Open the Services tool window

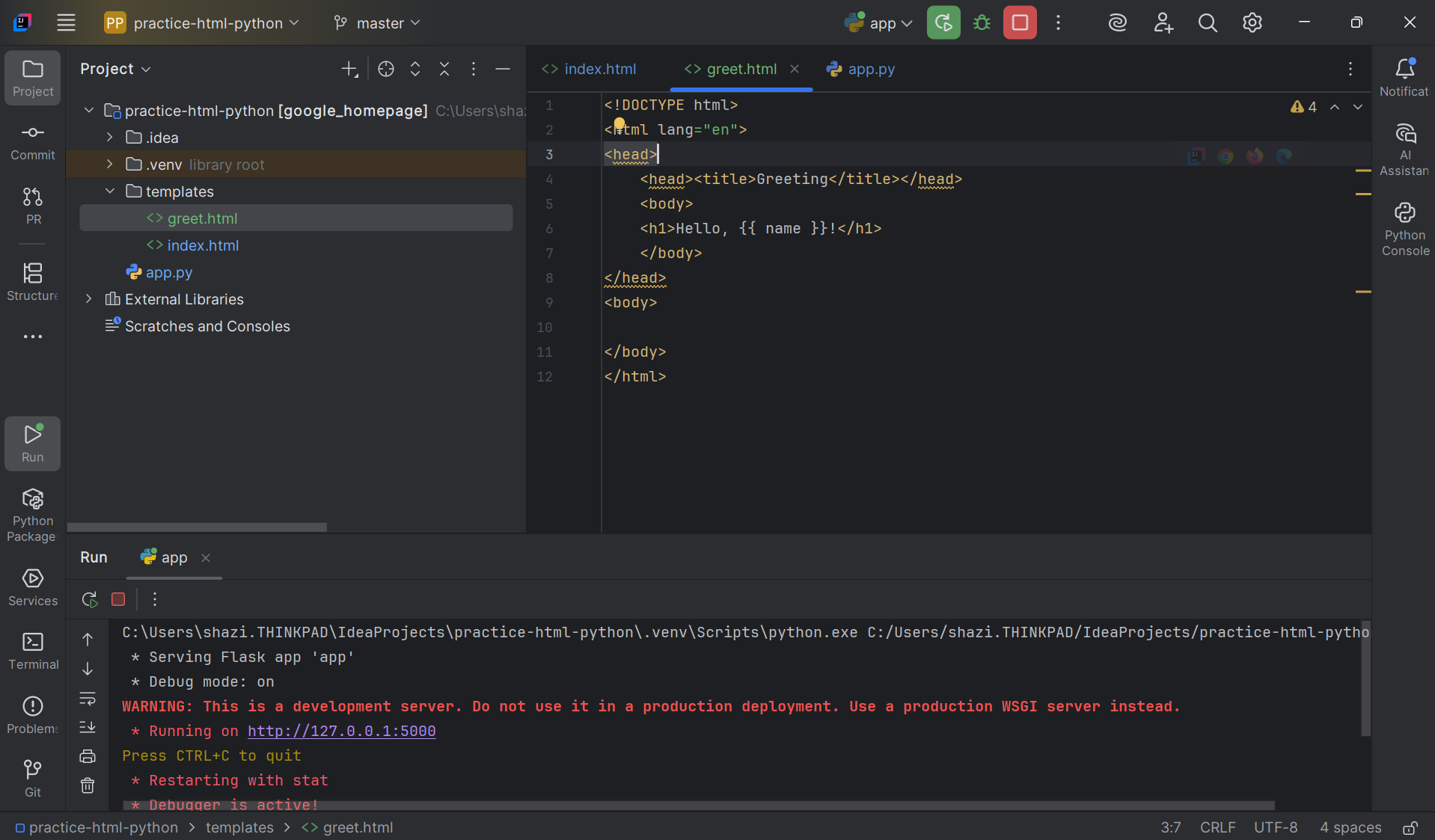coord(33,587)
